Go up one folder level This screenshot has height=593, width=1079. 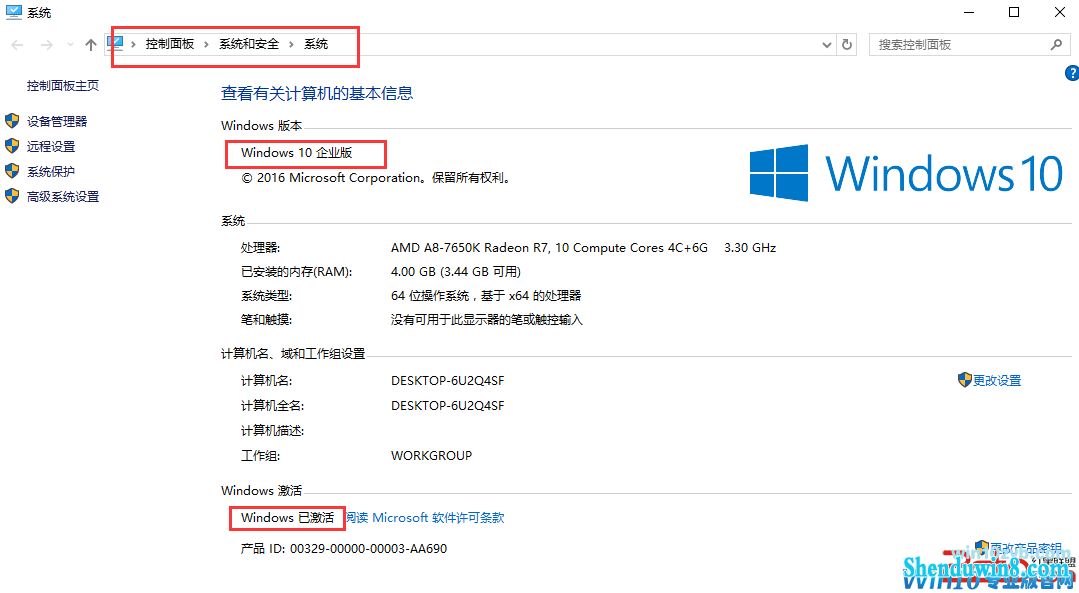tap(91, 45)
